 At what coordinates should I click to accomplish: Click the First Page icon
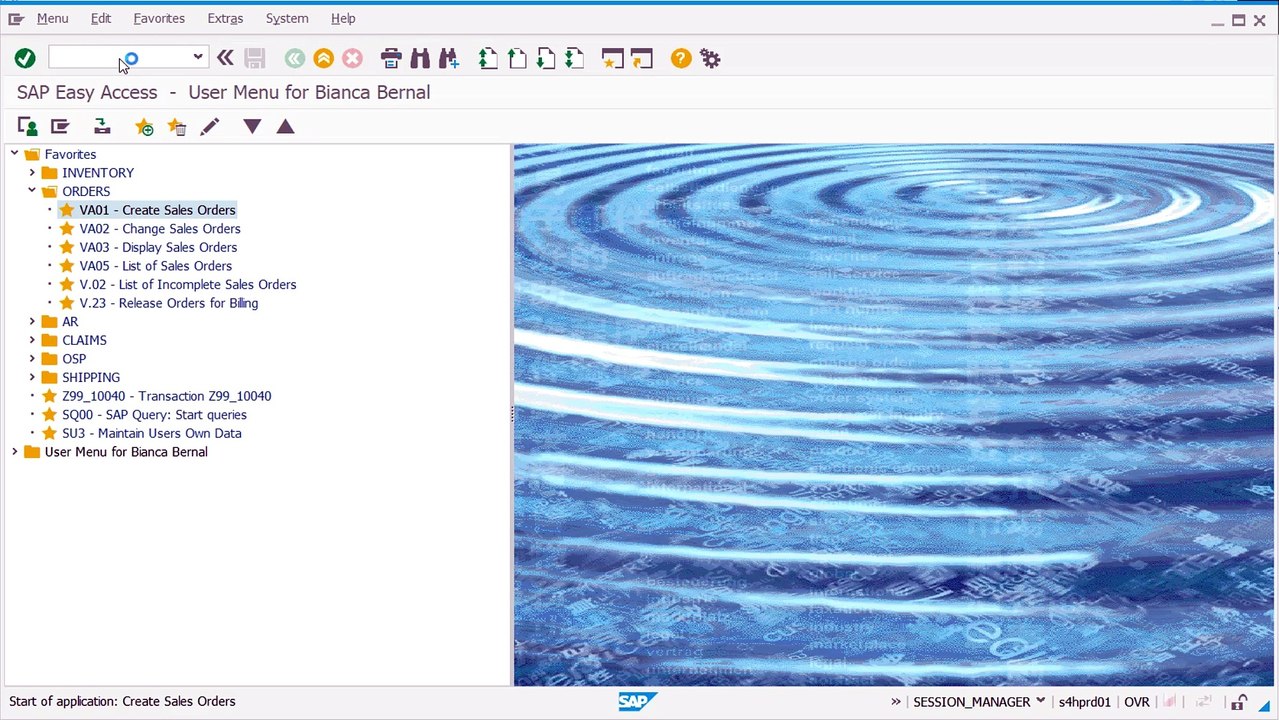488,59
